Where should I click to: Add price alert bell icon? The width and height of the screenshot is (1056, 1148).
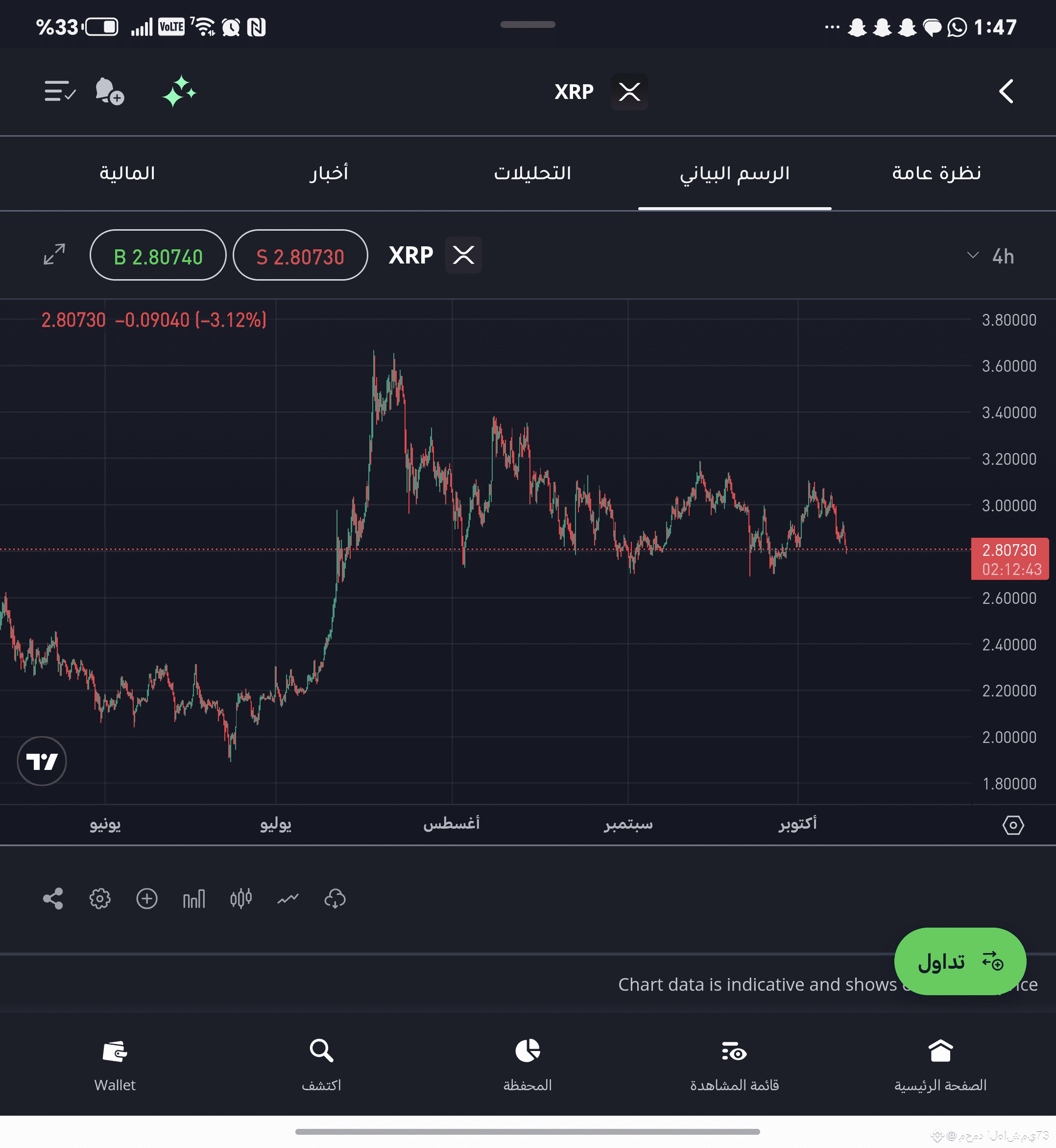pyautogui.click(x=109, y=92)
